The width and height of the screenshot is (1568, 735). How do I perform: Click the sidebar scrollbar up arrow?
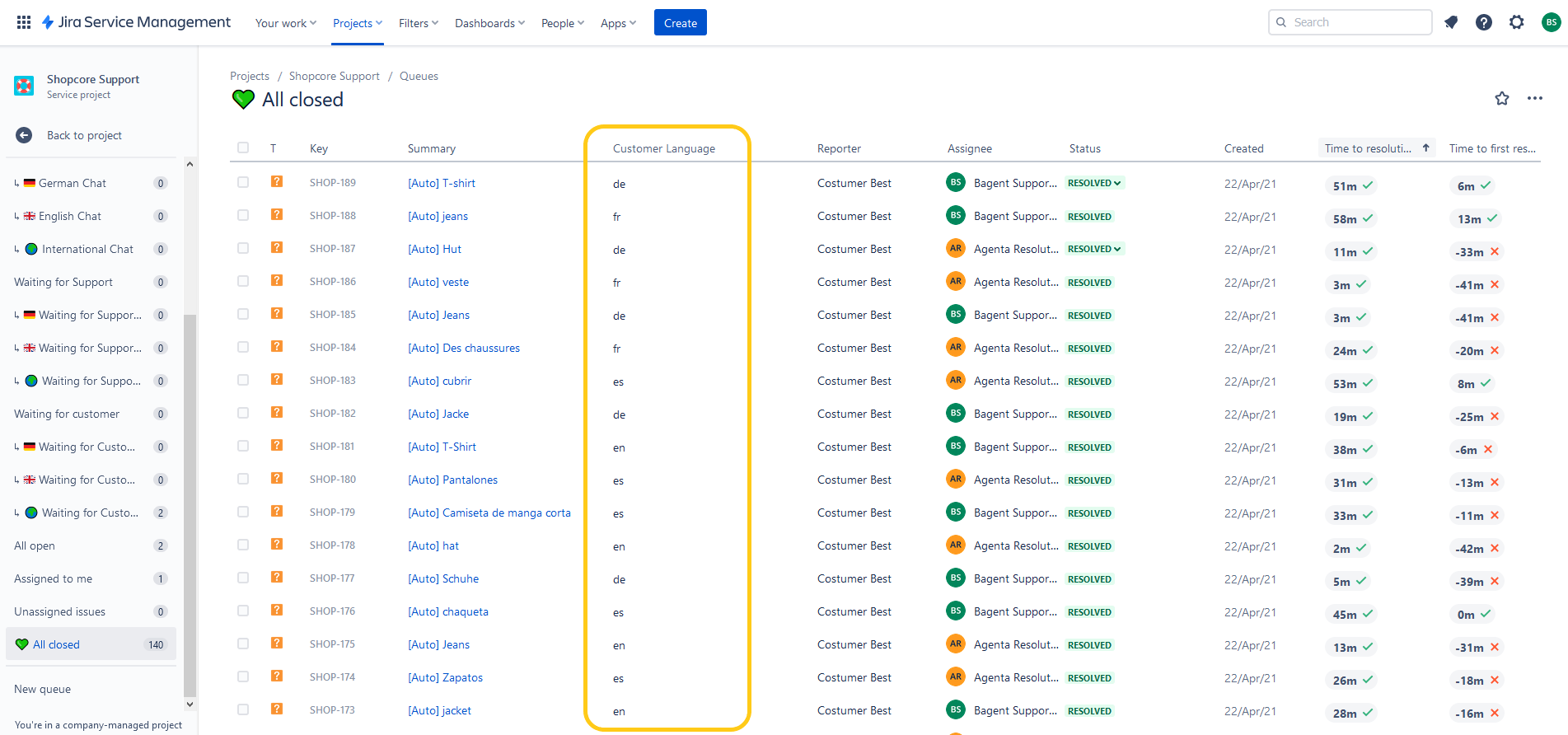[190, 164]
